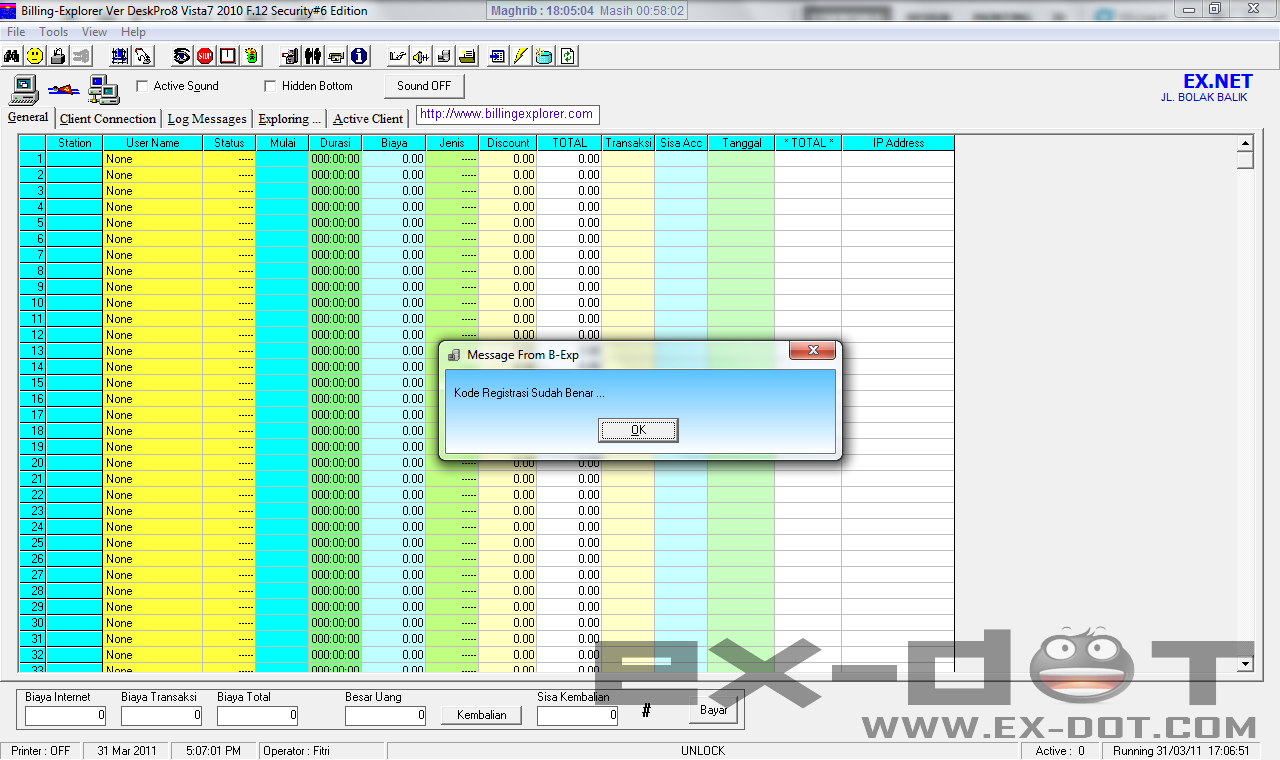
Task: Select the binoculars search icon
Action: [x=13, y=55]
